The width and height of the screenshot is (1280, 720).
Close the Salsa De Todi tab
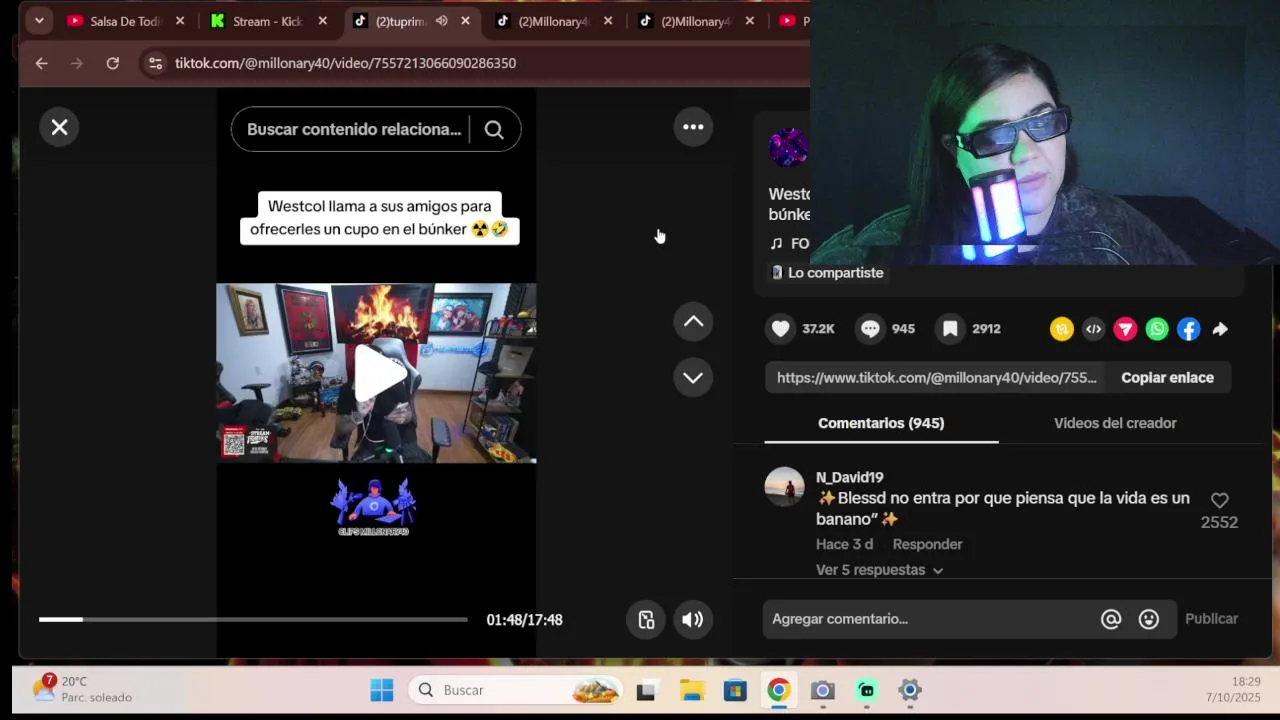point(180,21)
